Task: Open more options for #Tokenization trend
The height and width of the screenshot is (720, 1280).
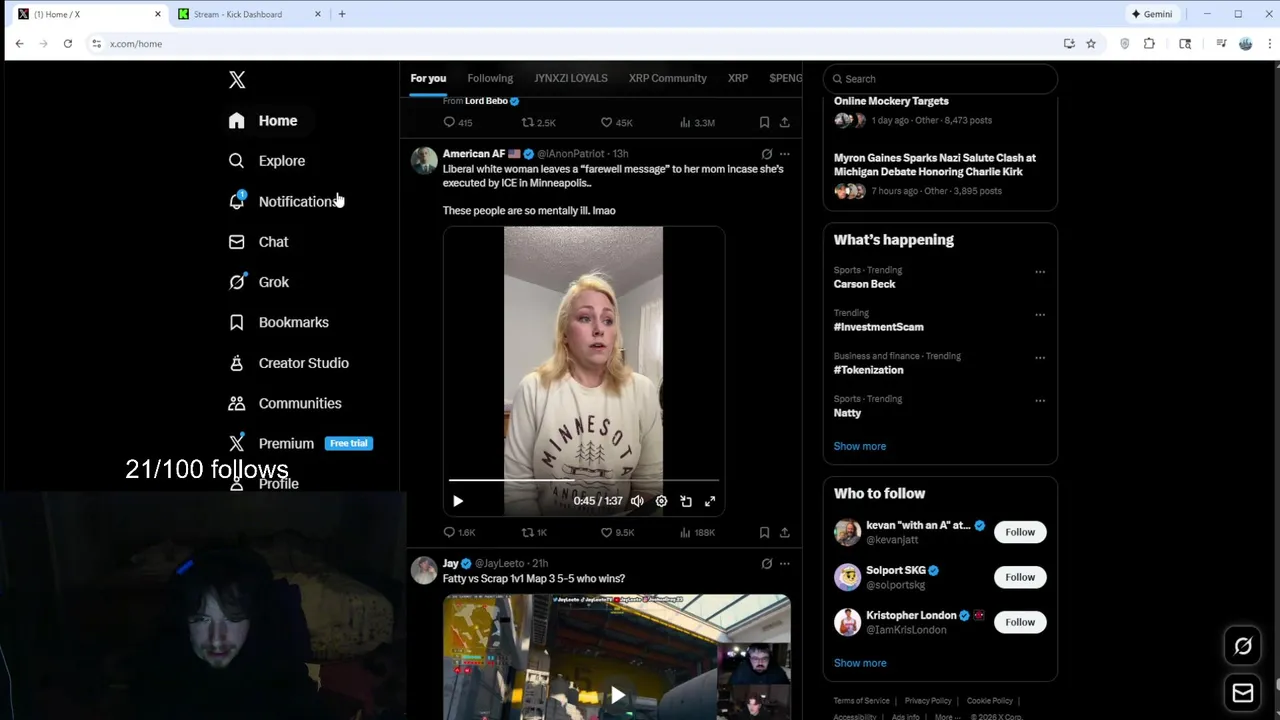Action: (x=1040, y=358)
